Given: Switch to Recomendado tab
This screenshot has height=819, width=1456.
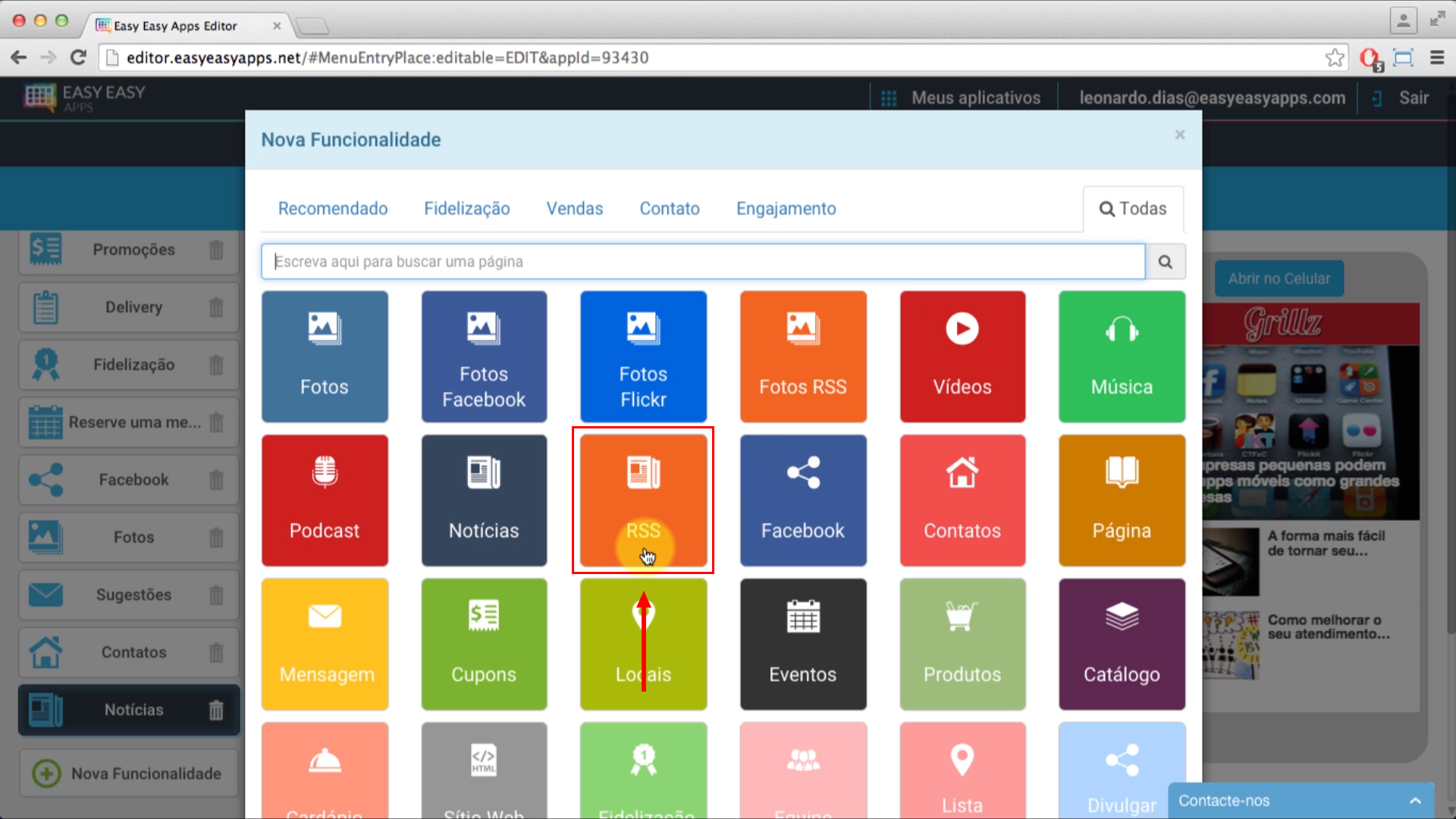Looking at the screenshot, I should pos(333,208).
